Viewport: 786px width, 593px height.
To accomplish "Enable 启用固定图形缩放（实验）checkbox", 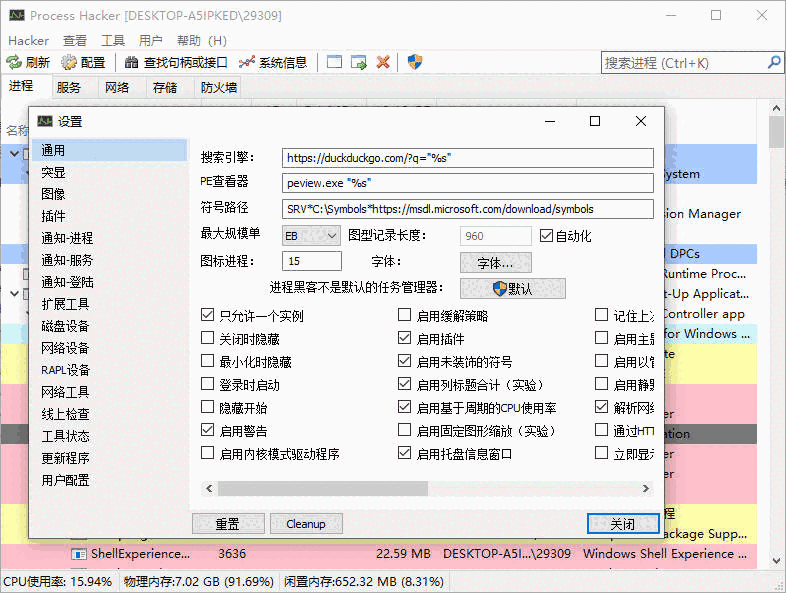I will pyautogui.click(x=405, y=430).
